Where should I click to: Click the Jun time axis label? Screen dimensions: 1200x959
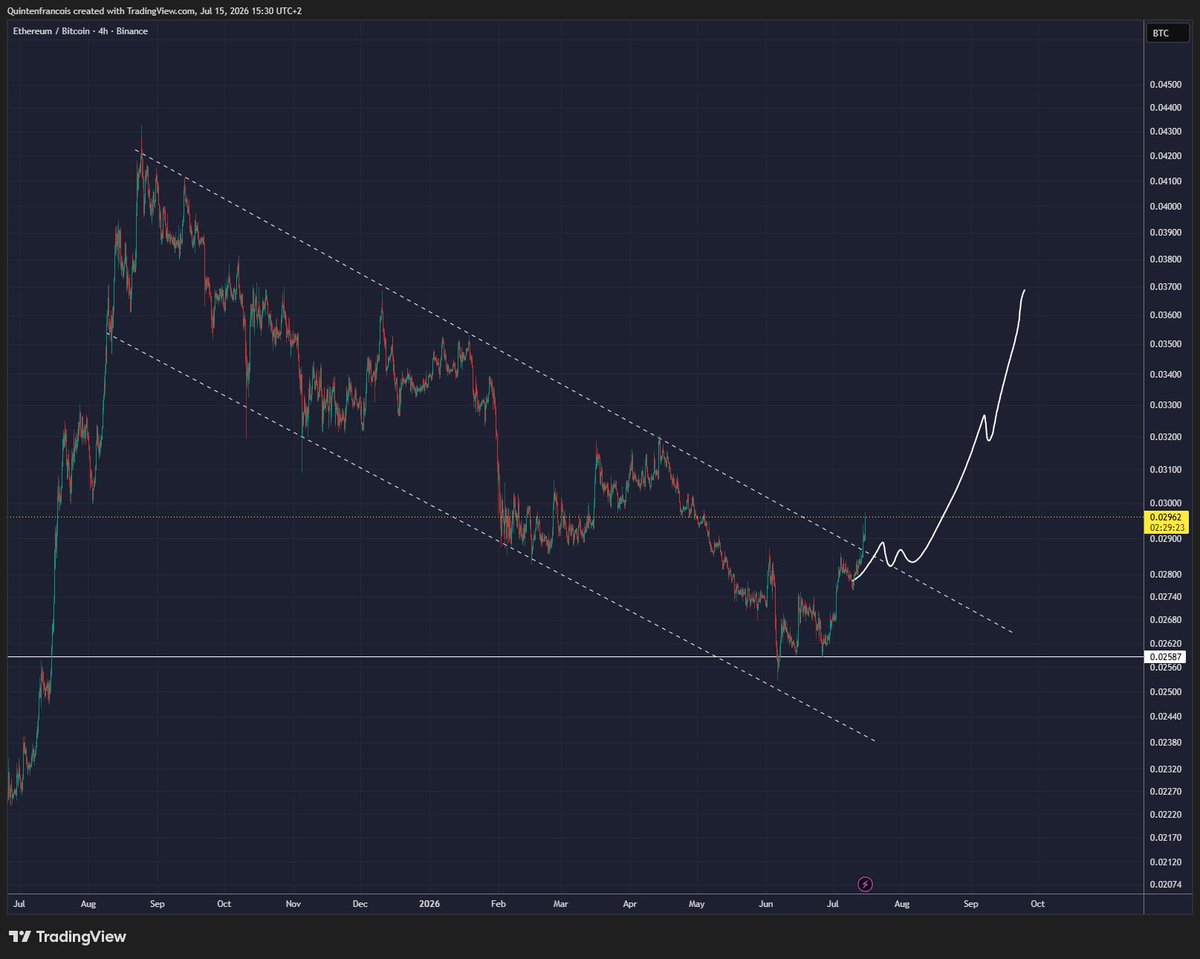pyautogui.click(x=765, y=904)
